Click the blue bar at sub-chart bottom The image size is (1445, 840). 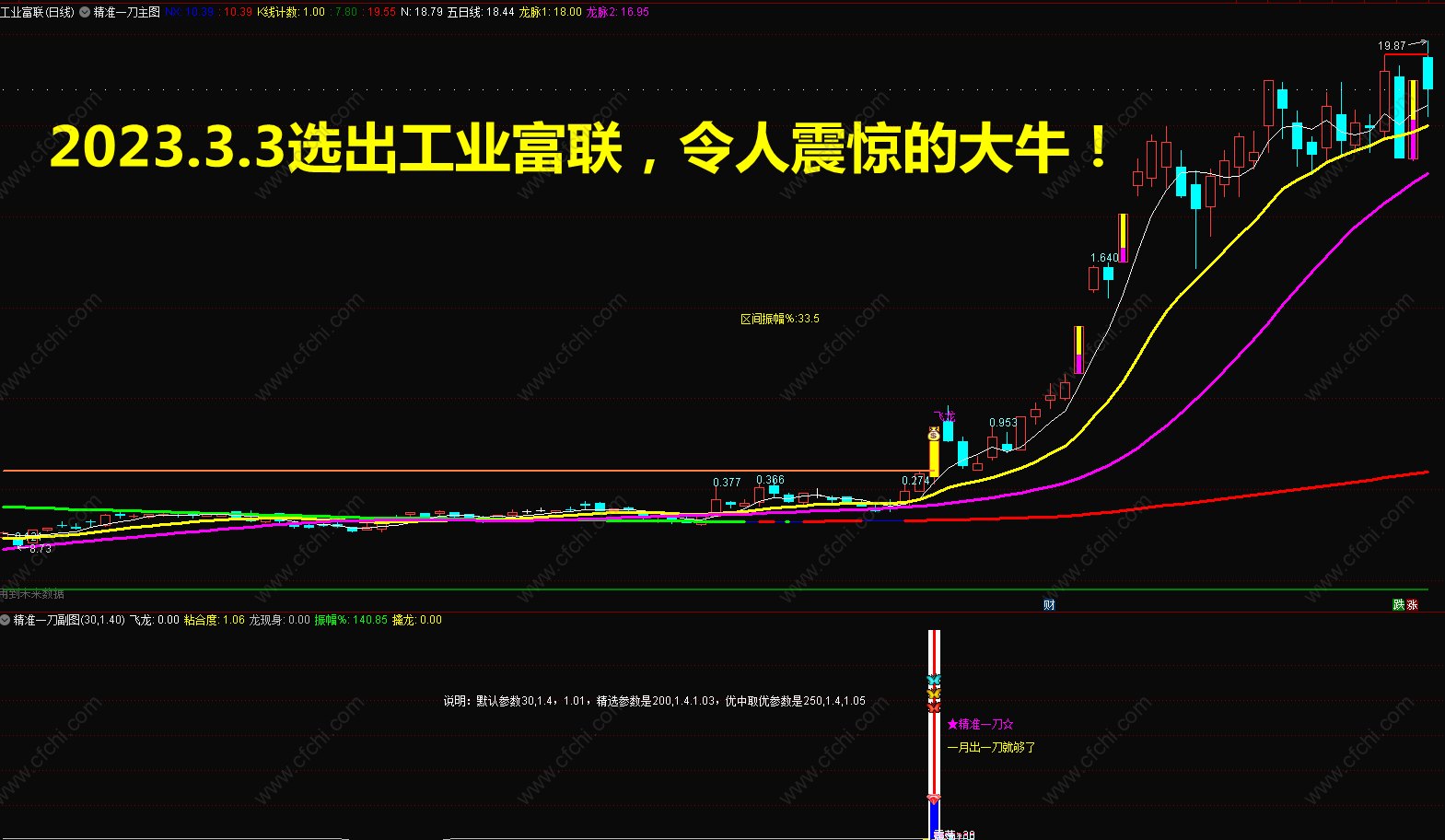pyautogui.click(x=934, y=819)
